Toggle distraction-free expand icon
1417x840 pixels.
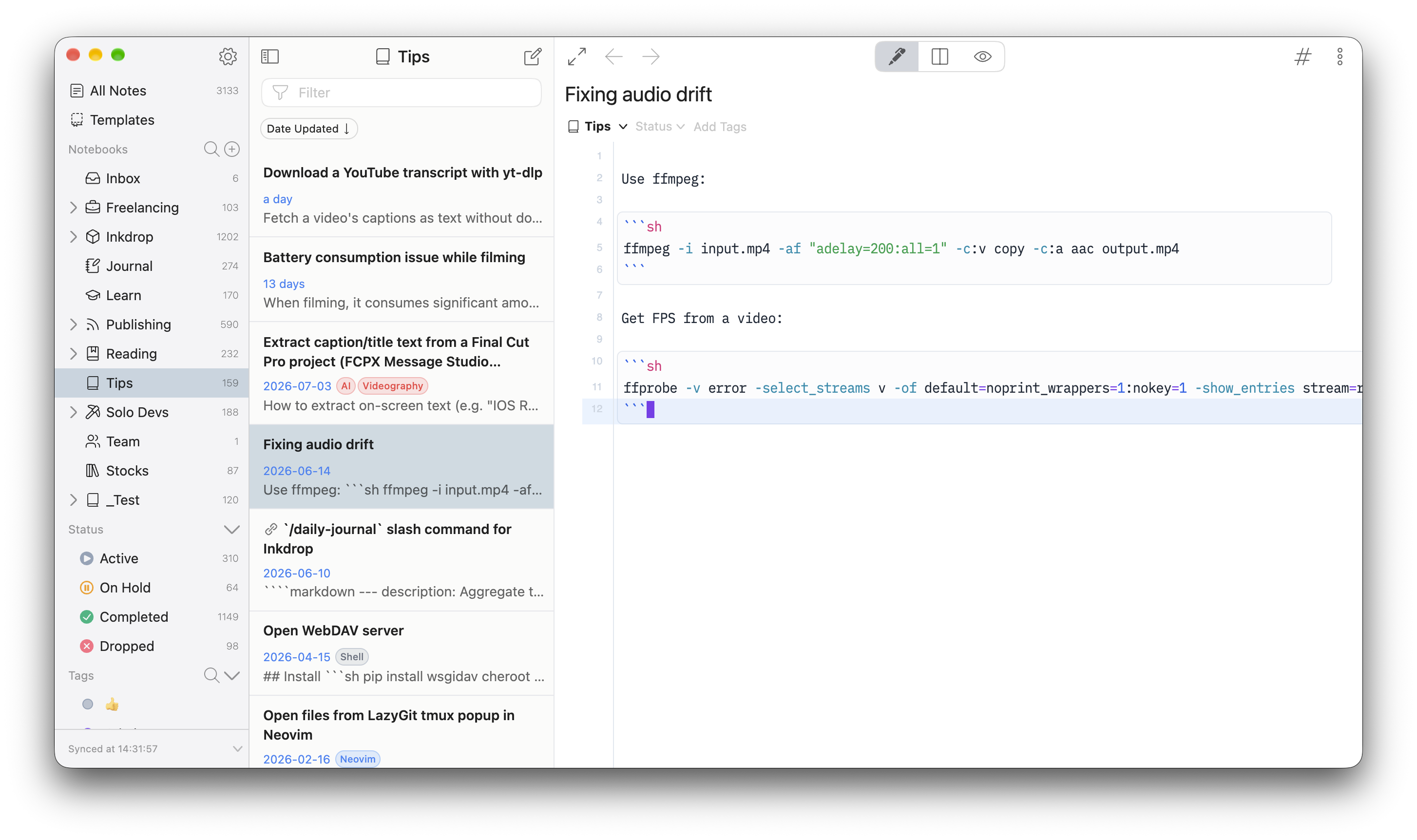(576, 56)
